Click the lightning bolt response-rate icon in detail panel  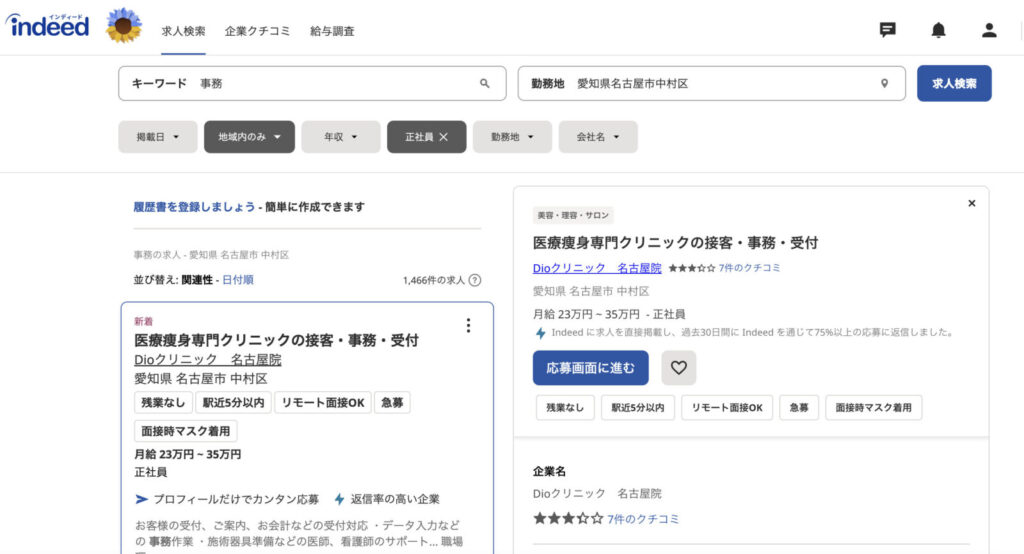pos(540,333)
